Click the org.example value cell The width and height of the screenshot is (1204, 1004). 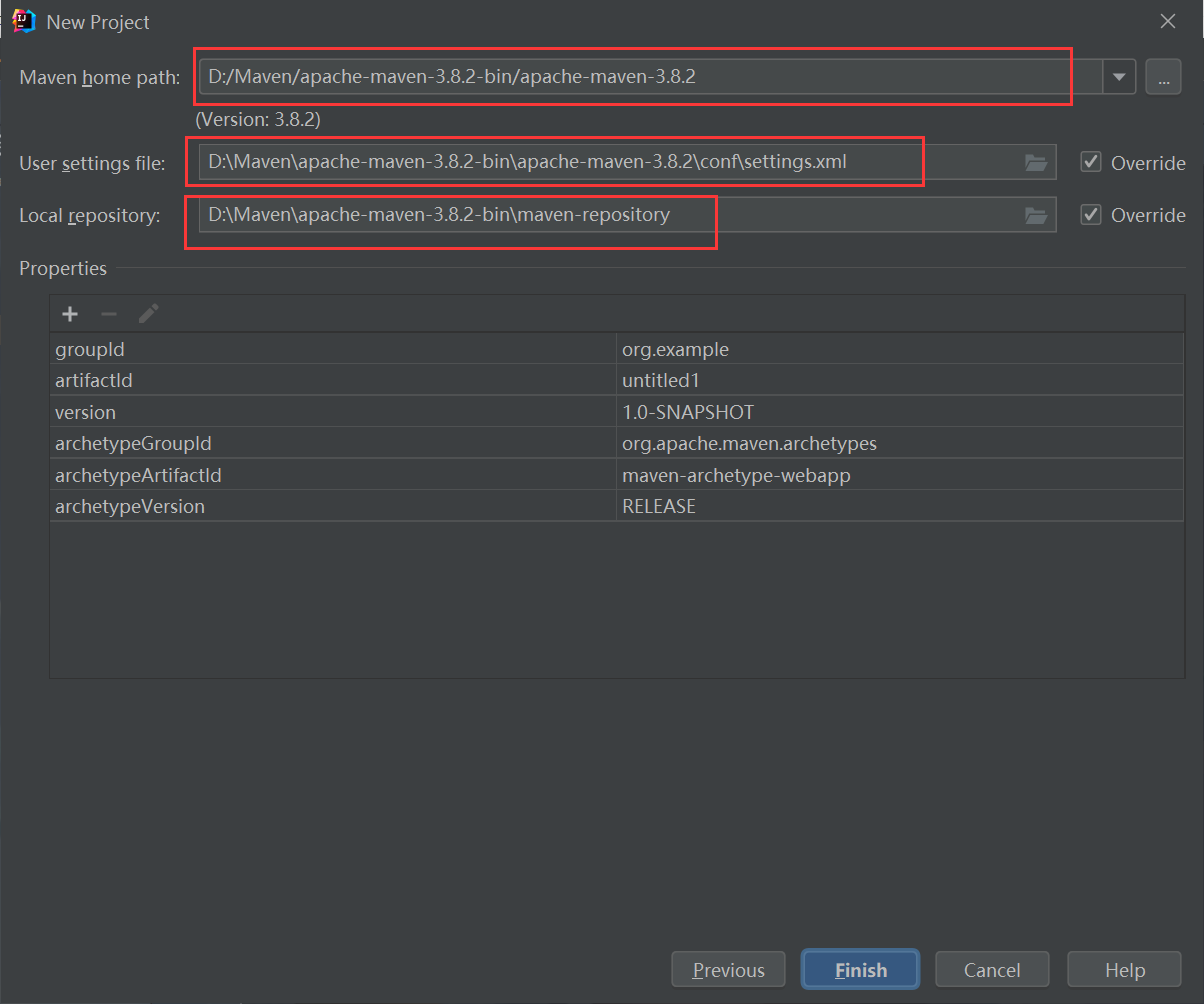[x=900, y=349]
